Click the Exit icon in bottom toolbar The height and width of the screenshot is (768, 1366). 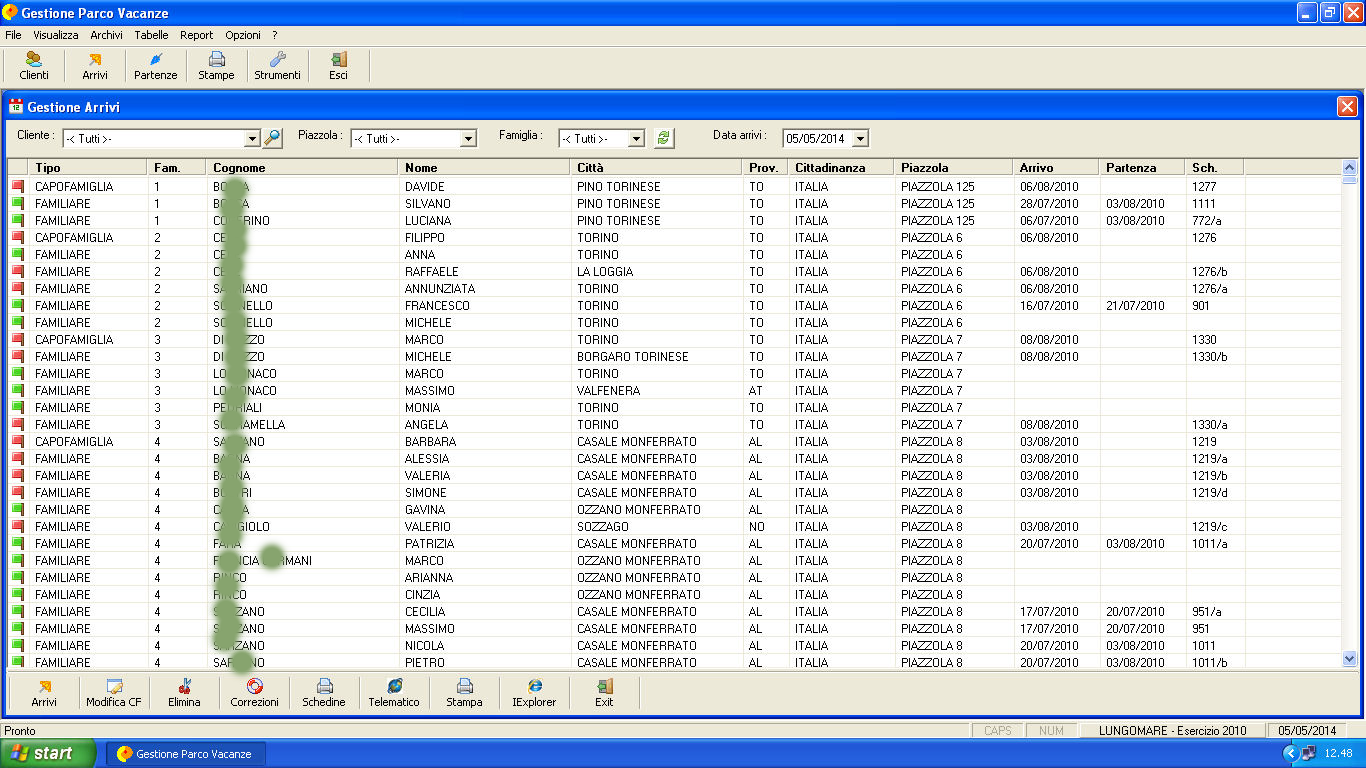click(x=604, y=693)
